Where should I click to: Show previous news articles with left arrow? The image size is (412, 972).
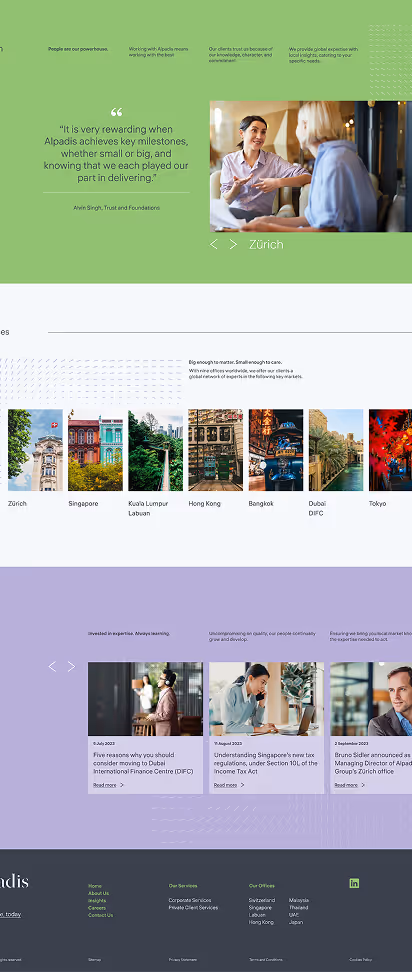52,666
